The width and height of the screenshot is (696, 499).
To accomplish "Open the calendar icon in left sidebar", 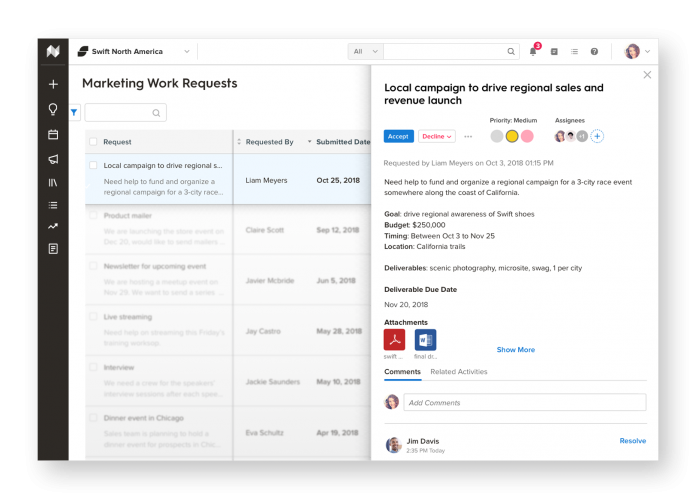I will (53, 134).
